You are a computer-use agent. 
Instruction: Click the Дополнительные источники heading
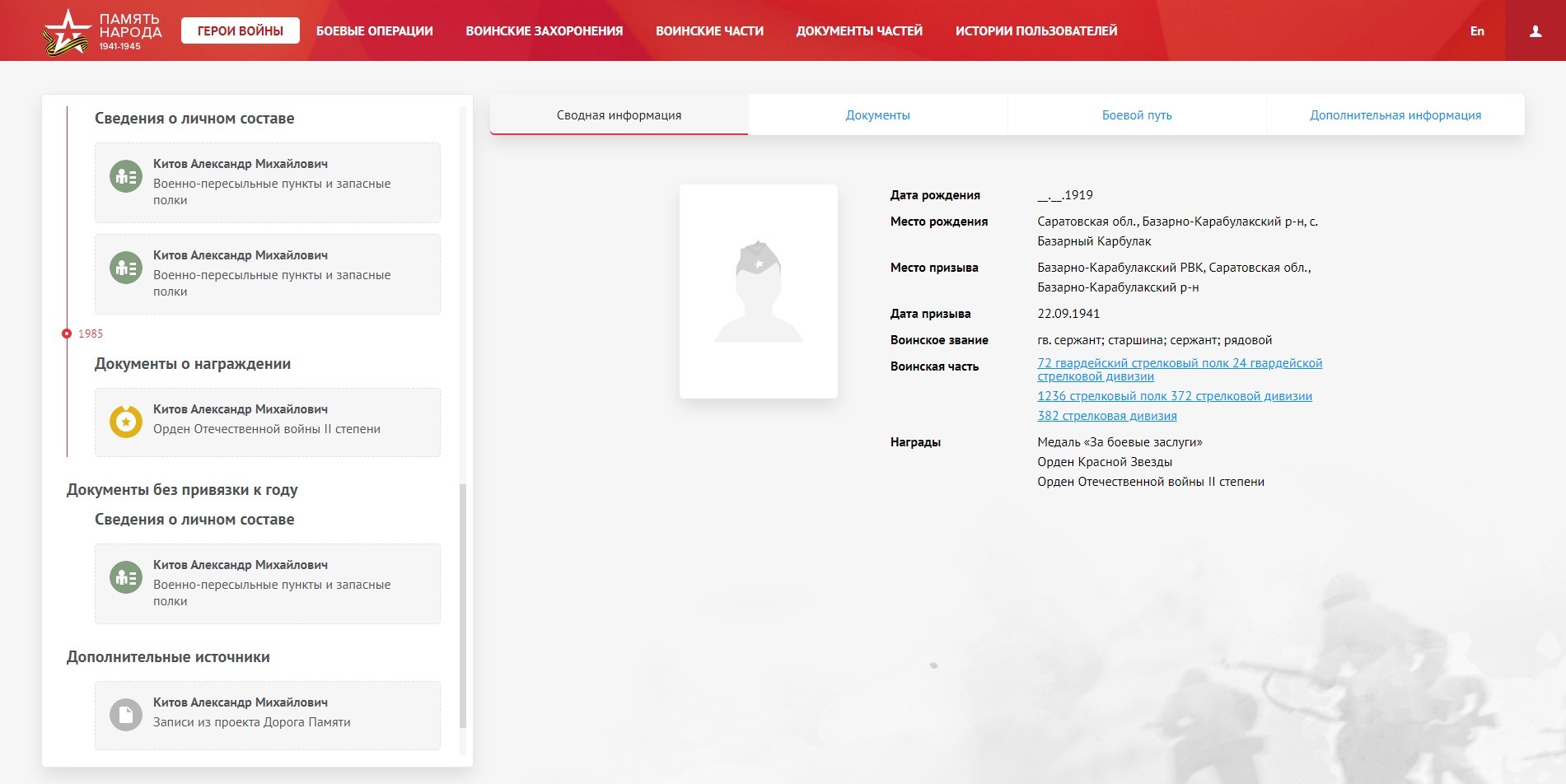click(168, 657)
